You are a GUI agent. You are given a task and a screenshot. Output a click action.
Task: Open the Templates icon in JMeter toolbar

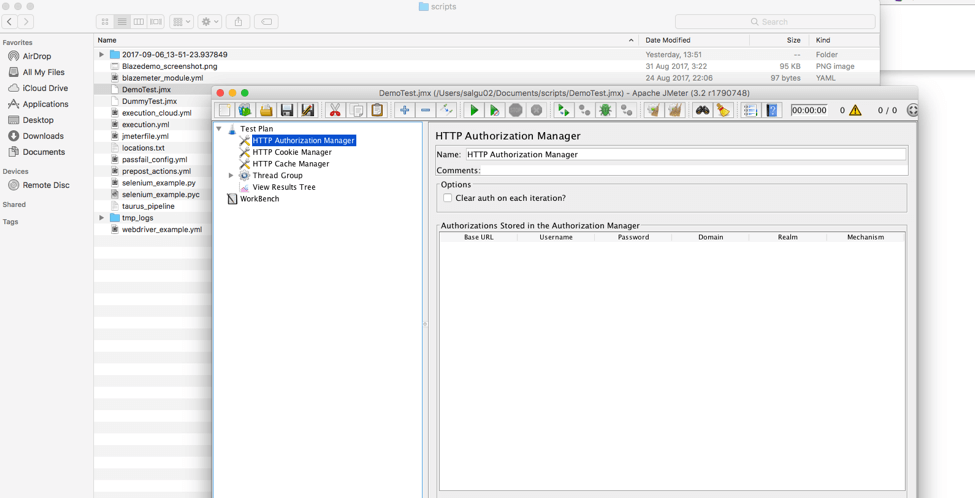tap(245, 111)
